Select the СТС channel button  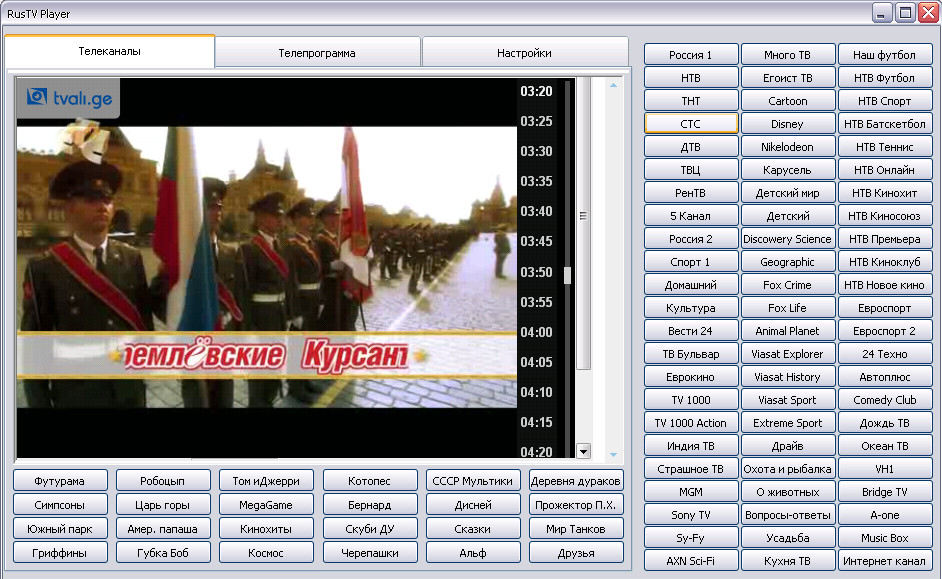pyautogui.click(x=691, y=124)
